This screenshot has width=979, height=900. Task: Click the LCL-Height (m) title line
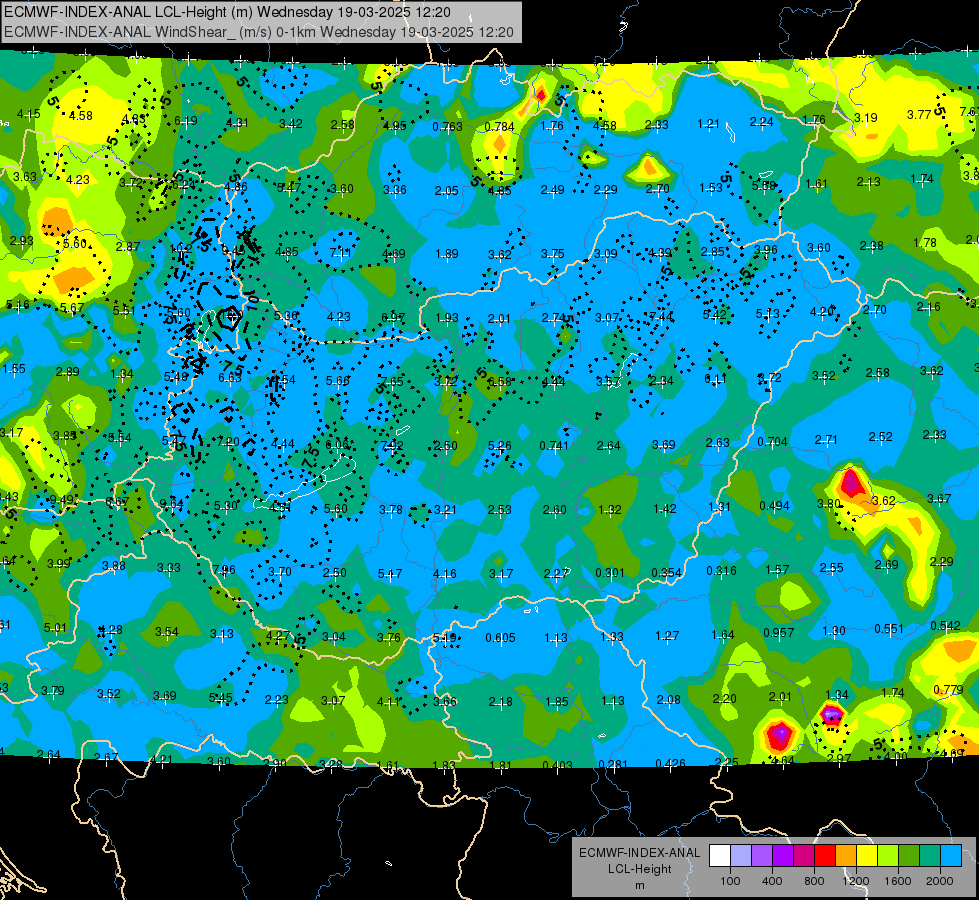click(227, 12)
